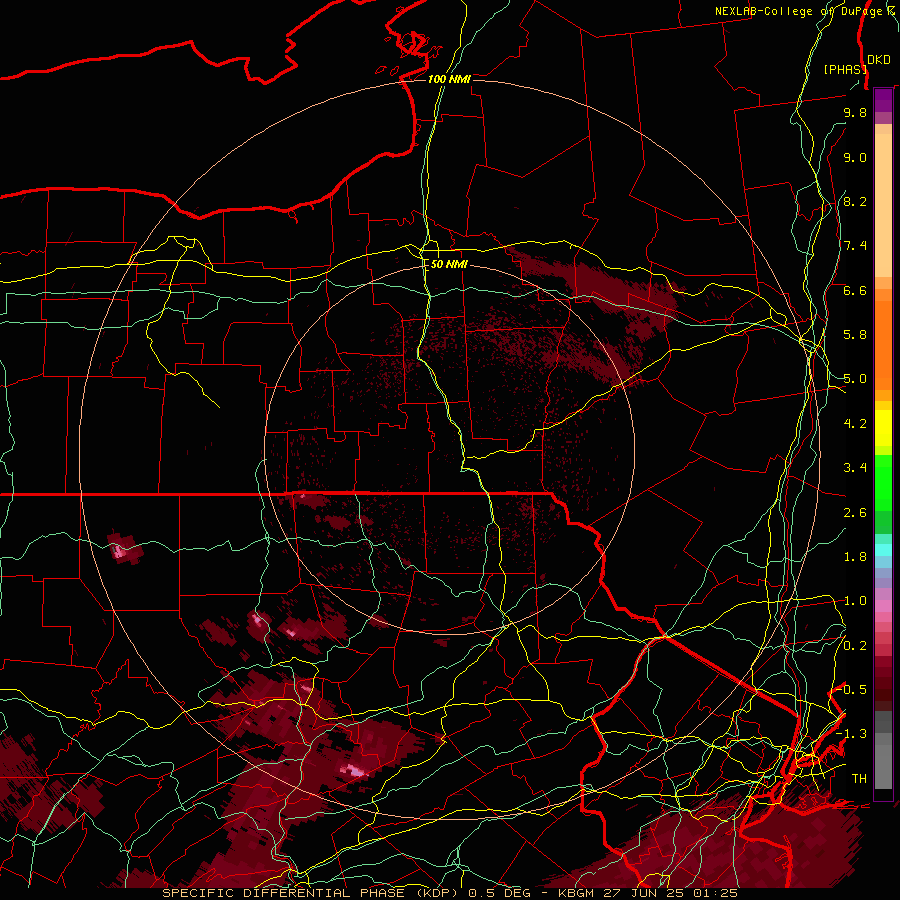This screenshot has height=900, width=900.
Task: Click the 9.0 value on color scale
Action: (855, 157)
